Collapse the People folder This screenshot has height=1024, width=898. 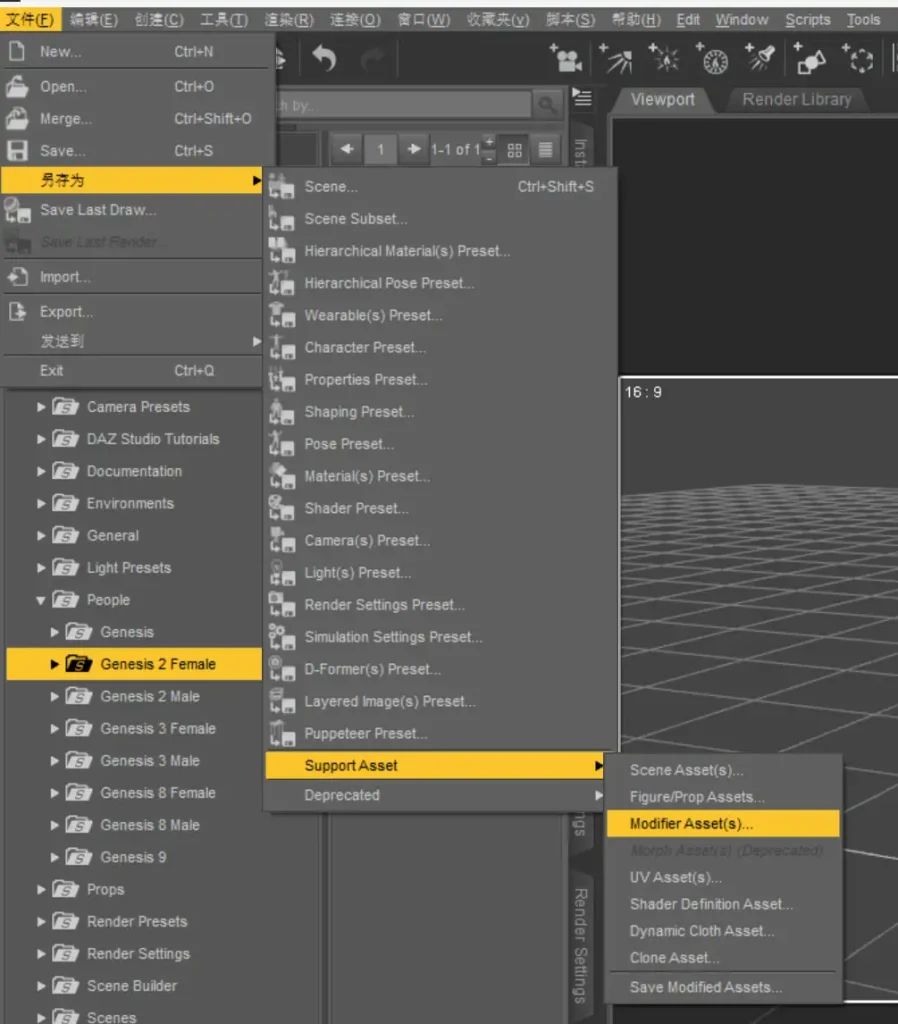coord(41,600)
